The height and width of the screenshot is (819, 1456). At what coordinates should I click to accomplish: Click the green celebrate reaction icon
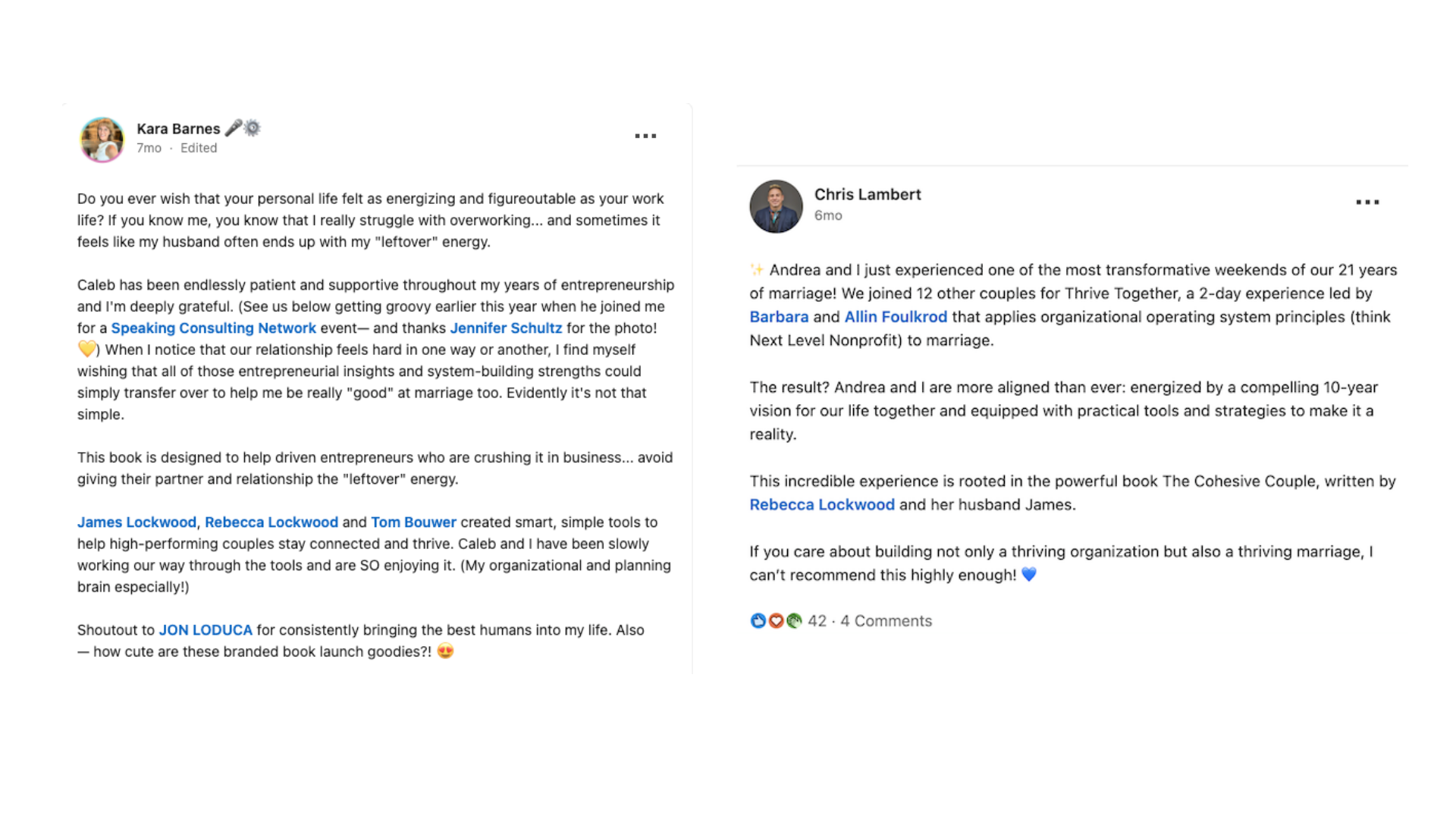[794, 621]
